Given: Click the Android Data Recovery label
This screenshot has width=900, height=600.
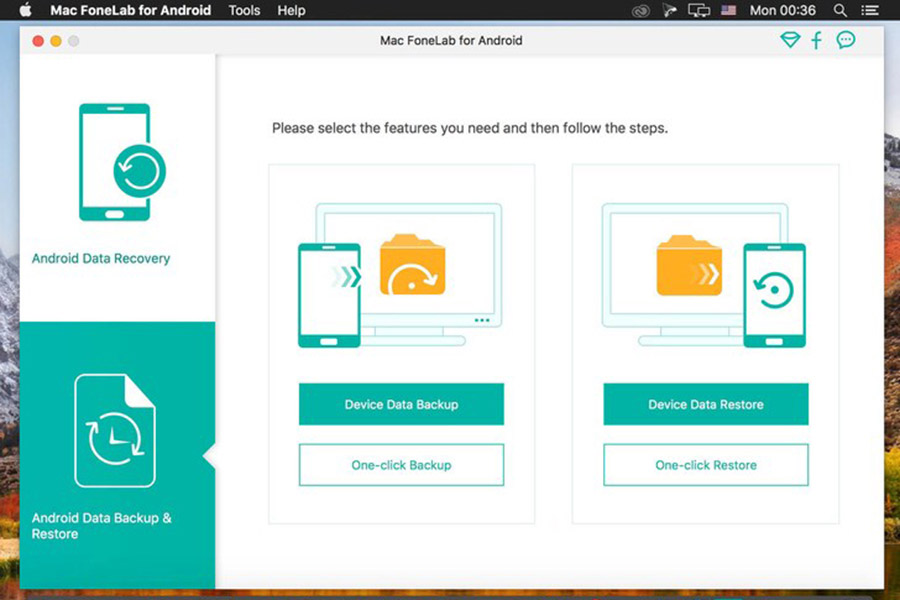Looking at the screenshot, I should [x=101, y=258].
